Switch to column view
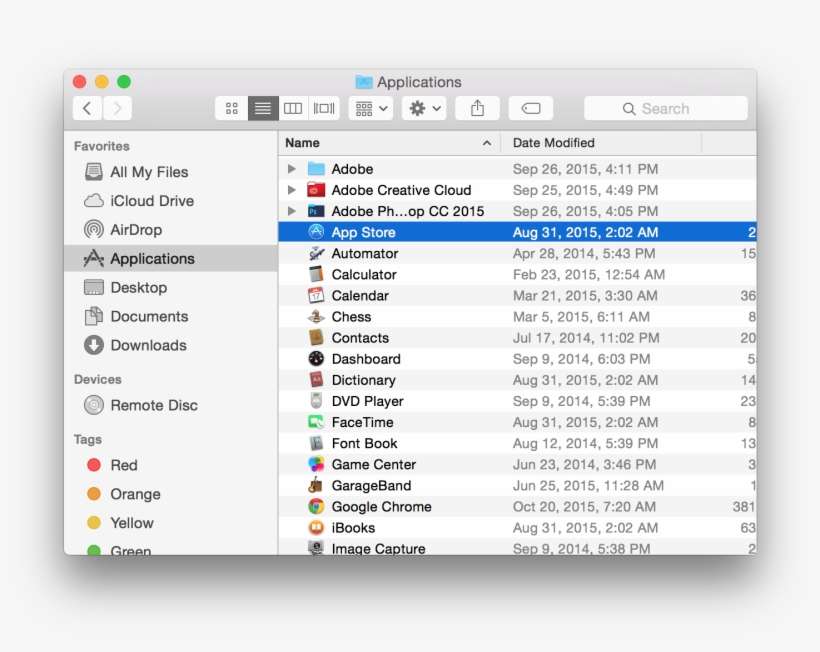 [293, 108]
